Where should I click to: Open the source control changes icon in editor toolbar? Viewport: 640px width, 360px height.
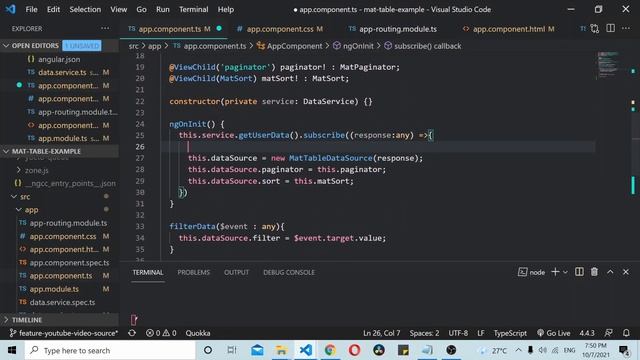click(595, 29)
